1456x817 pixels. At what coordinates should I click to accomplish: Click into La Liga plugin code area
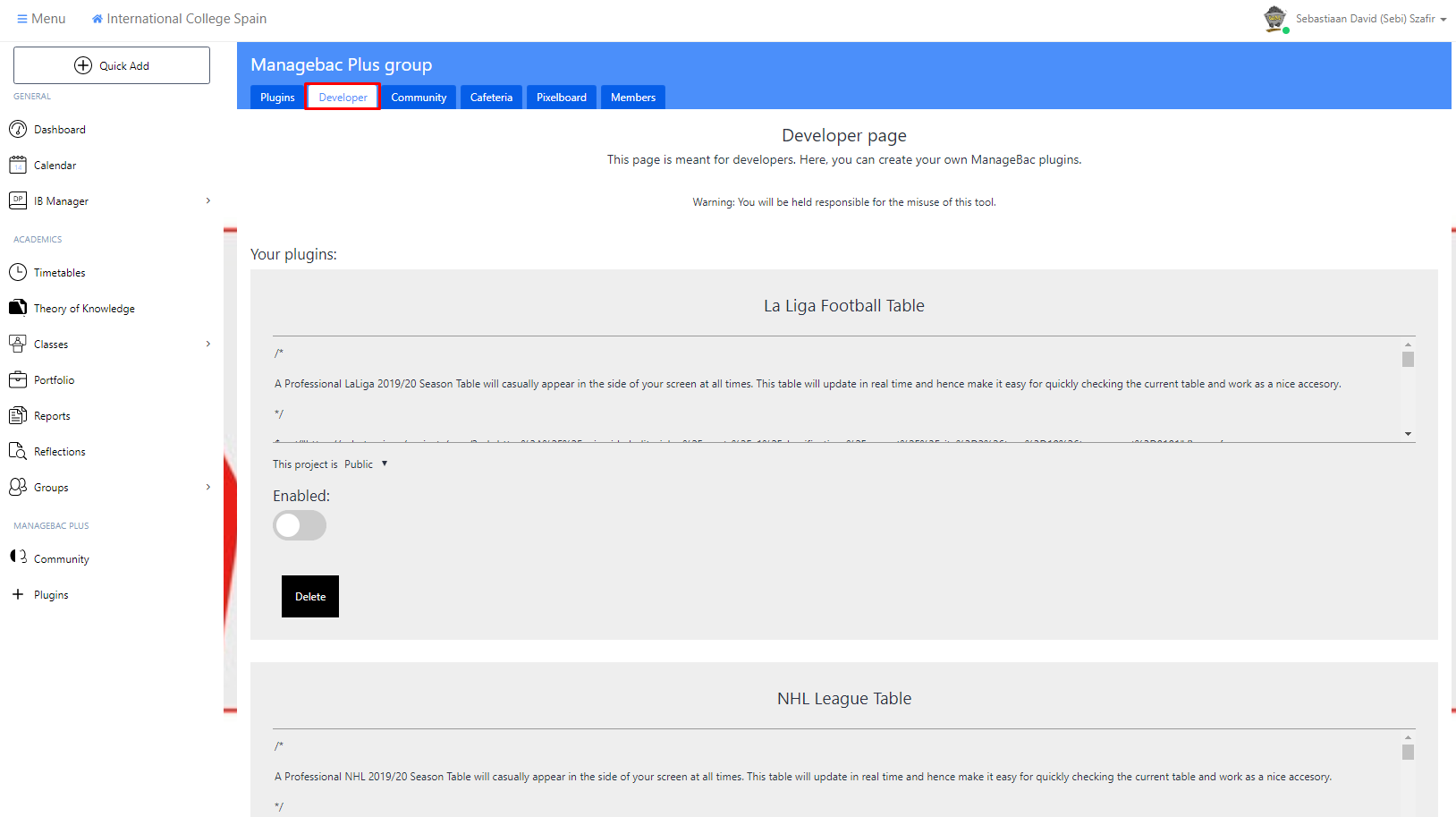pos(837,389)
